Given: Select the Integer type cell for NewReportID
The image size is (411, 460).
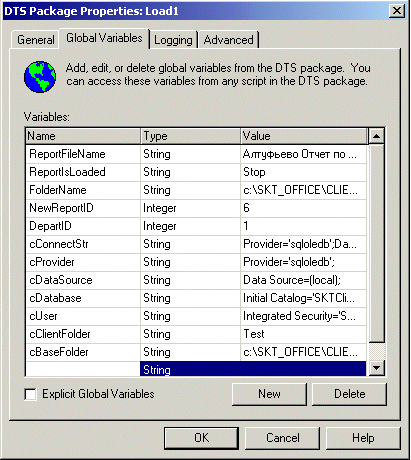Looking at the screenshot, I should click(190, 208).
